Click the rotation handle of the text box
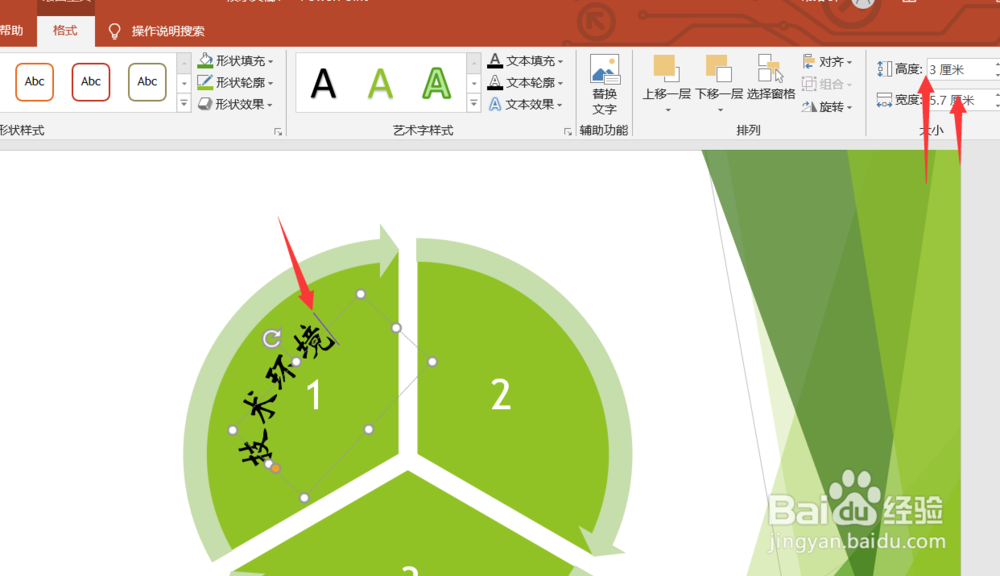1000x576 pixels. [272, 338]
